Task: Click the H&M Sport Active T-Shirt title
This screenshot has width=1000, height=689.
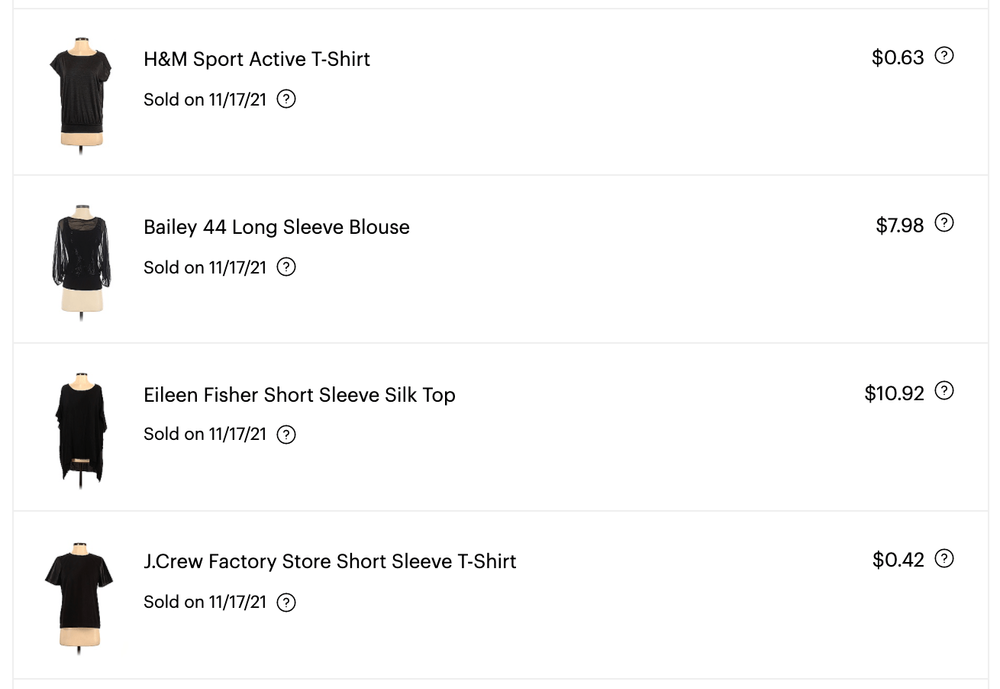Action: 257,59
